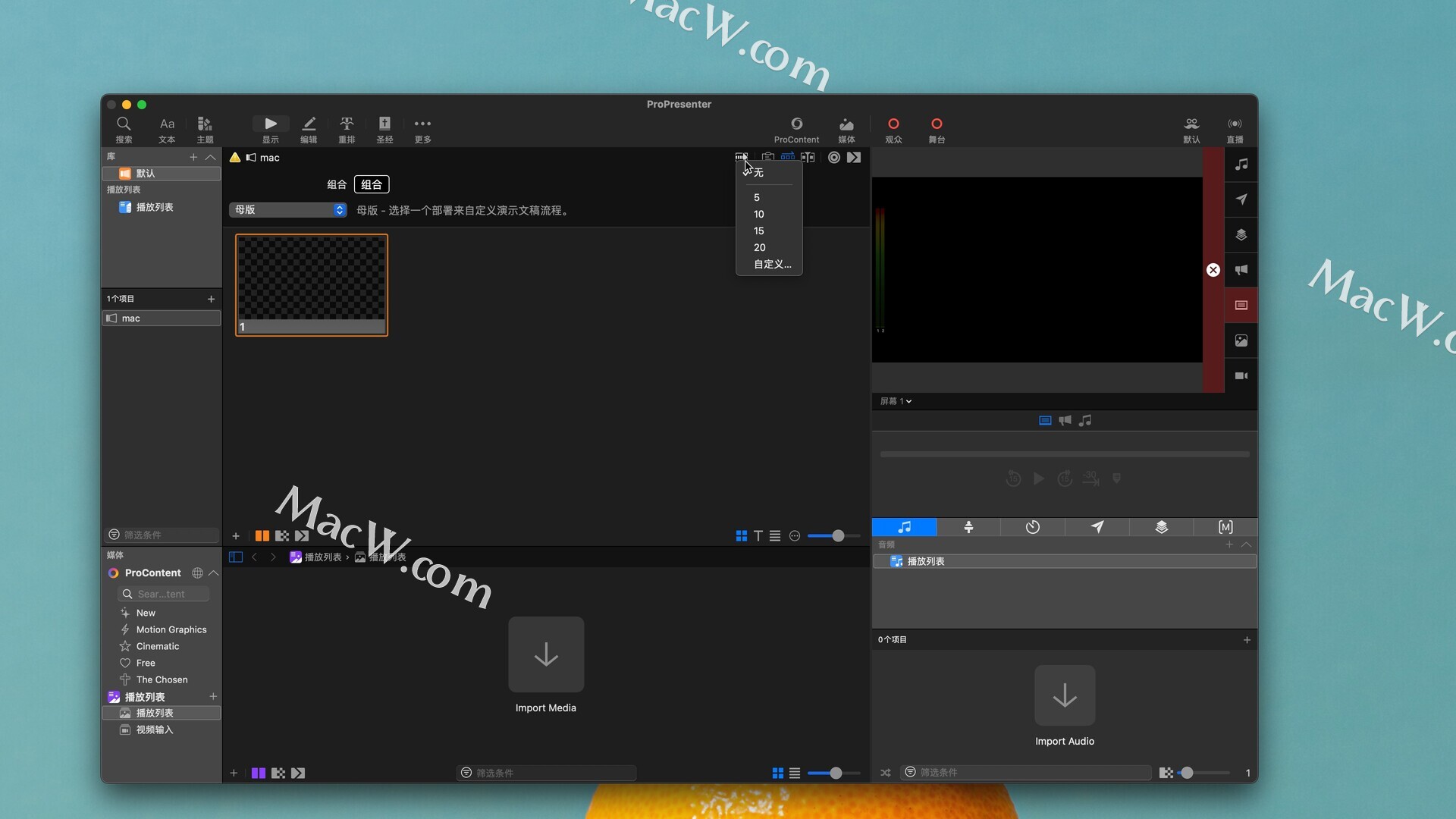Toggle the Audience (观众) output

(893, 129)
